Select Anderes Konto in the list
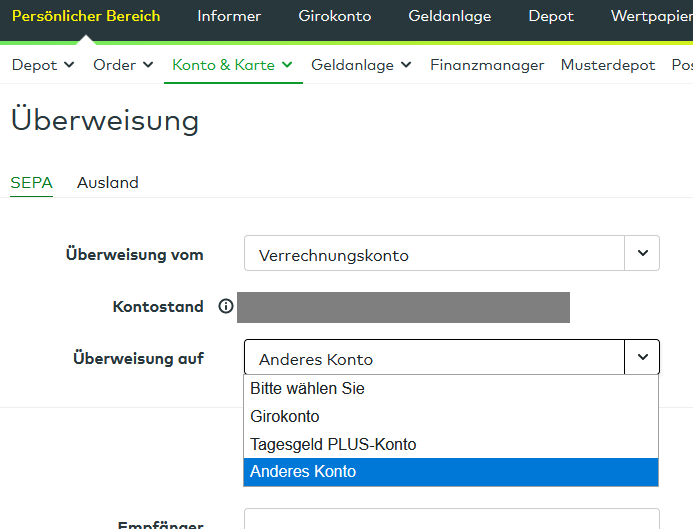693x529 pixels. [x=303, y=472]
